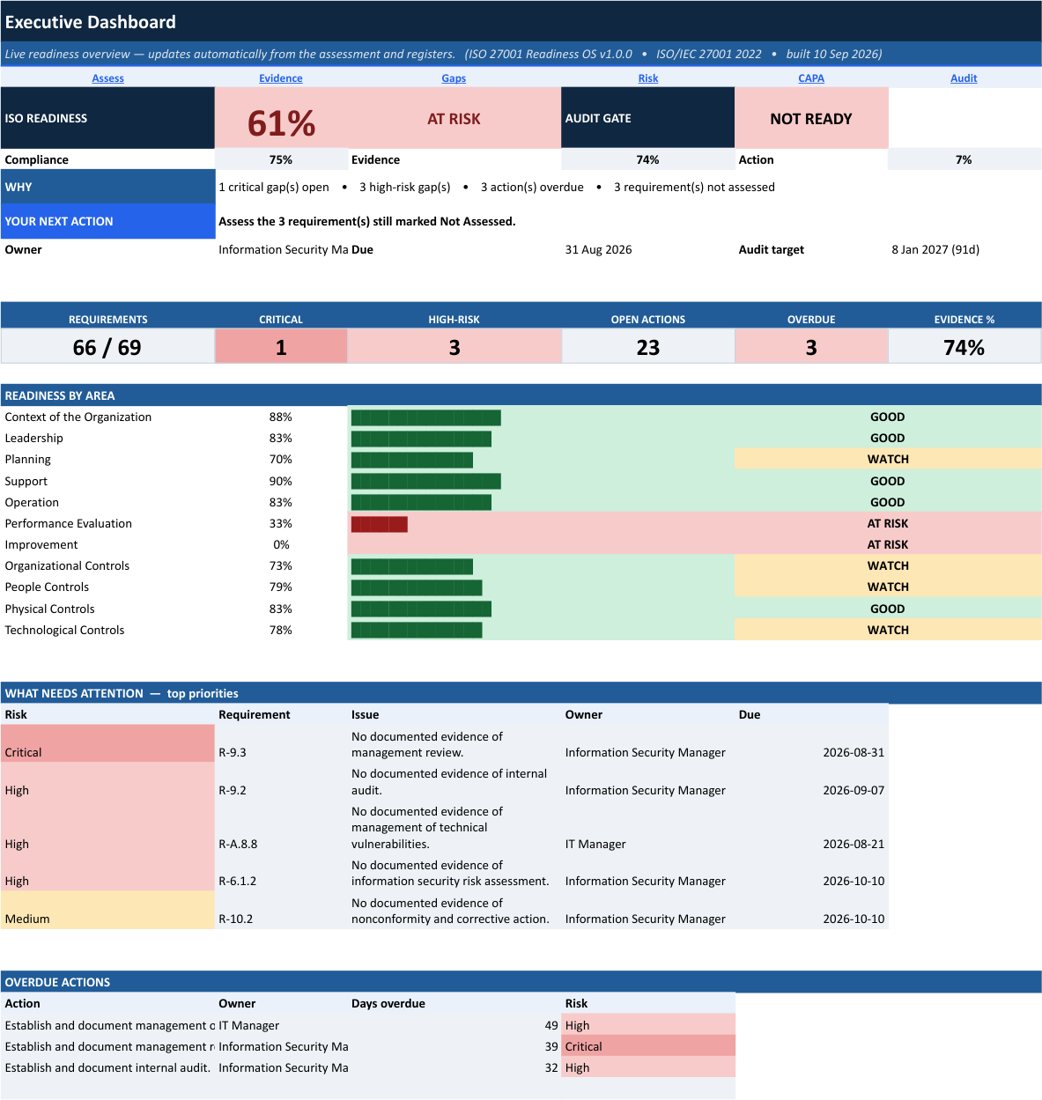This screenshot has width=1042, height=1100.
Task: Select the Requirements 66 / 69 value
Action: coord(107,347)
